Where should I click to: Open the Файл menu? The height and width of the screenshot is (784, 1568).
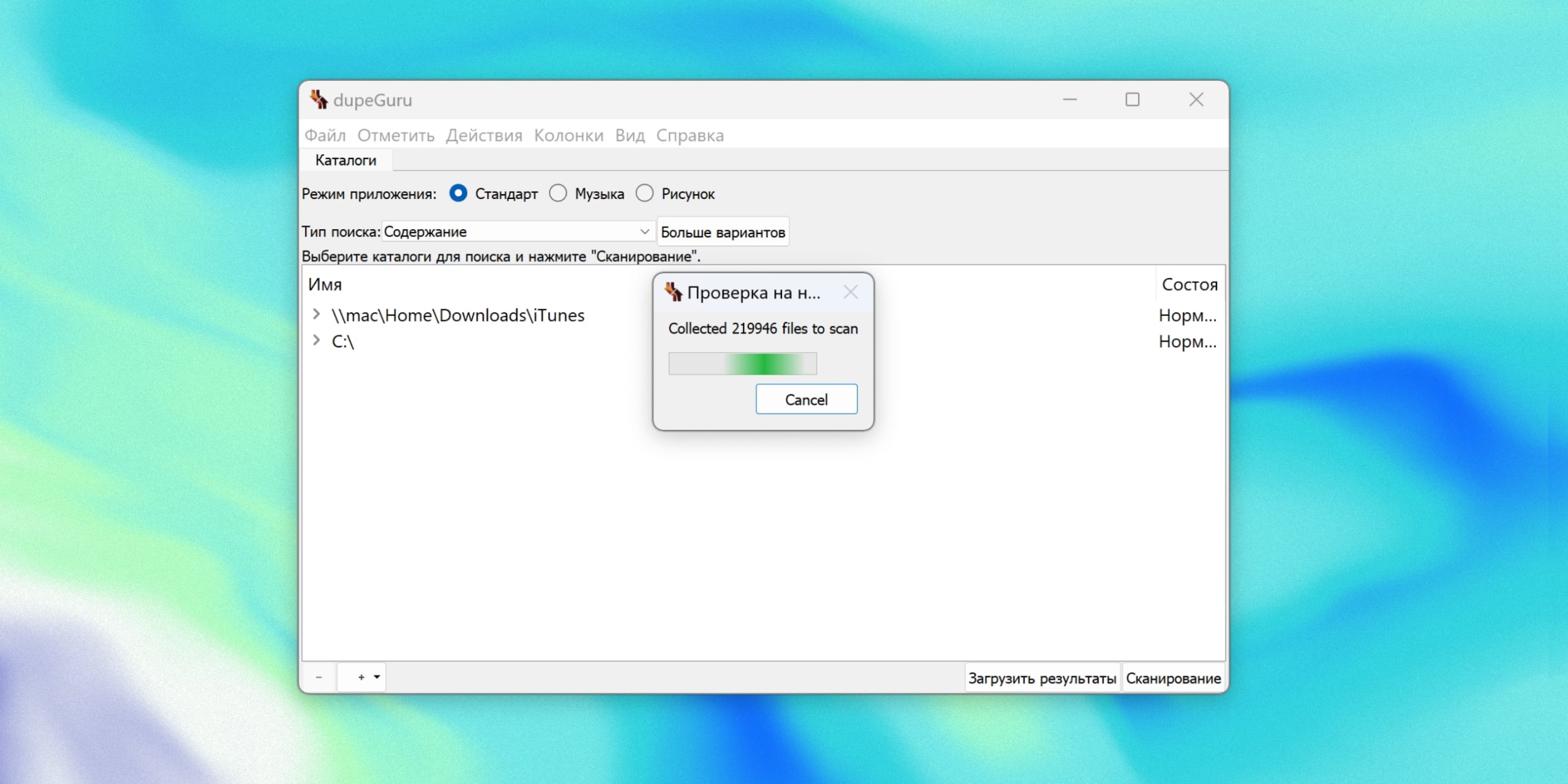tap(325, 135)
